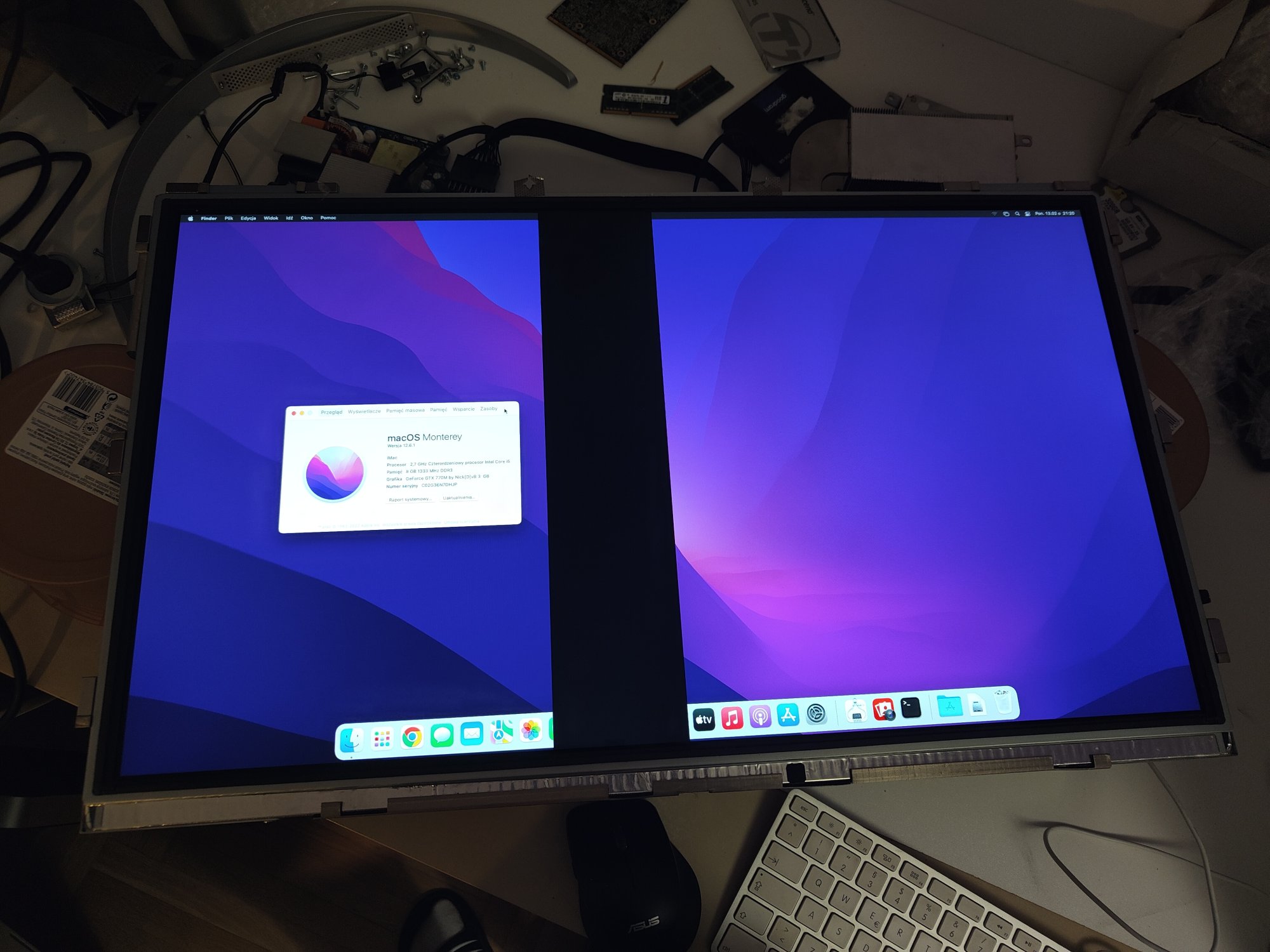Open the Trash in the dock
Screen dimensions: 1270x952
click(1003, 702)
